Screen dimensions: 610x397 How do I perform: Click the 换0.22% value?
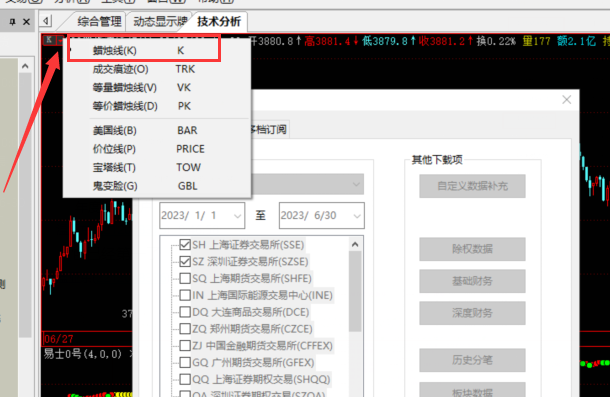pyautogui.click(x=496, y=41)
